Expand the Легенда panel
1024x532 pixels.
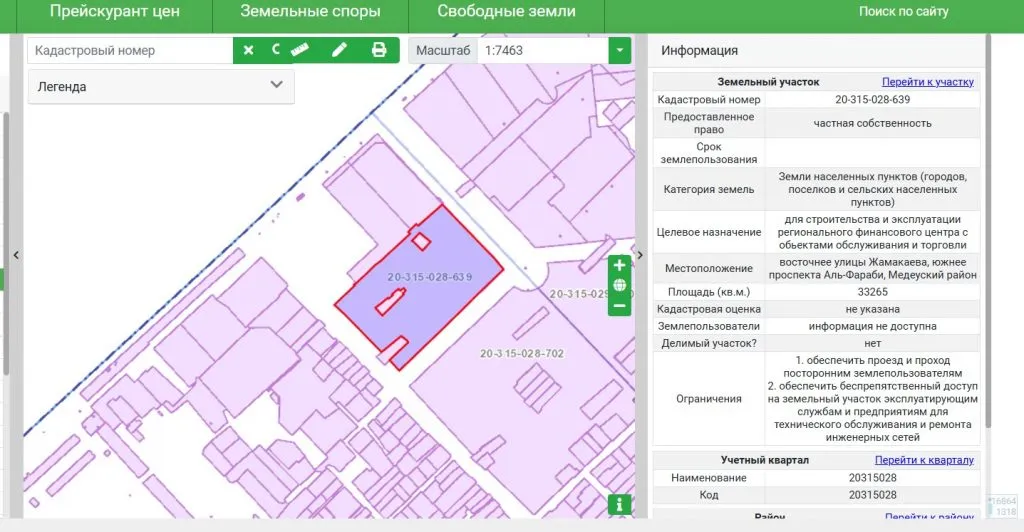[x=161, y=86]
